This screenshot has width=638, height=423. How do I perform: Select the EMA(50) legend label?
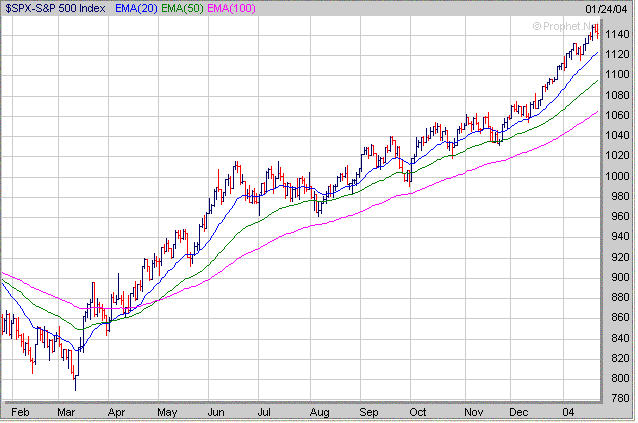click(x=182, y=9)
